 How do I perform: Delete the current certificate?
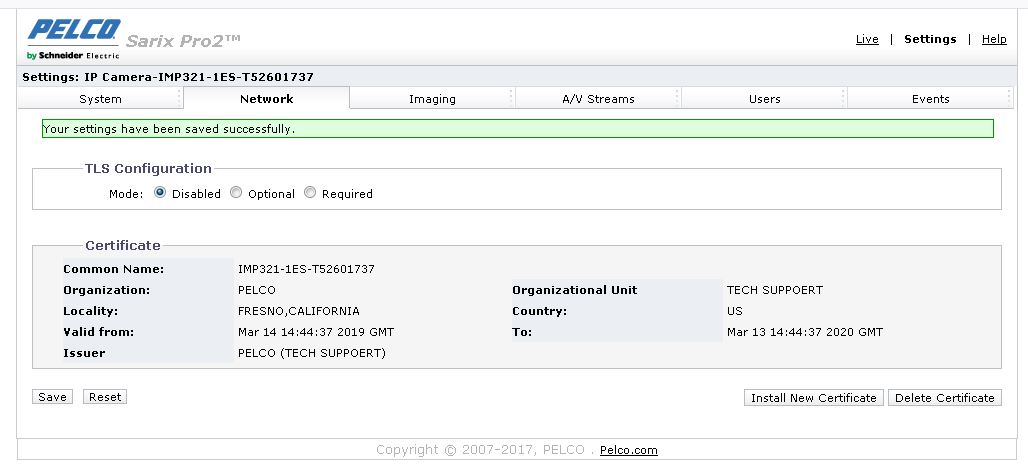944,398
